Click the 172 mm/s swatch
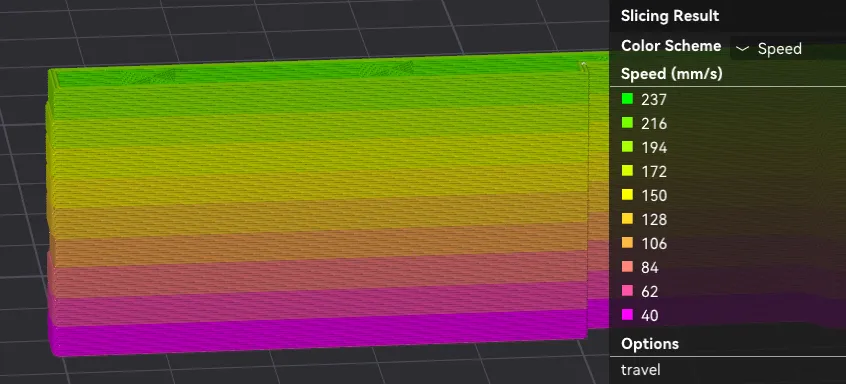846x384 pixels. pyautogui.click(x=627, y=171)
